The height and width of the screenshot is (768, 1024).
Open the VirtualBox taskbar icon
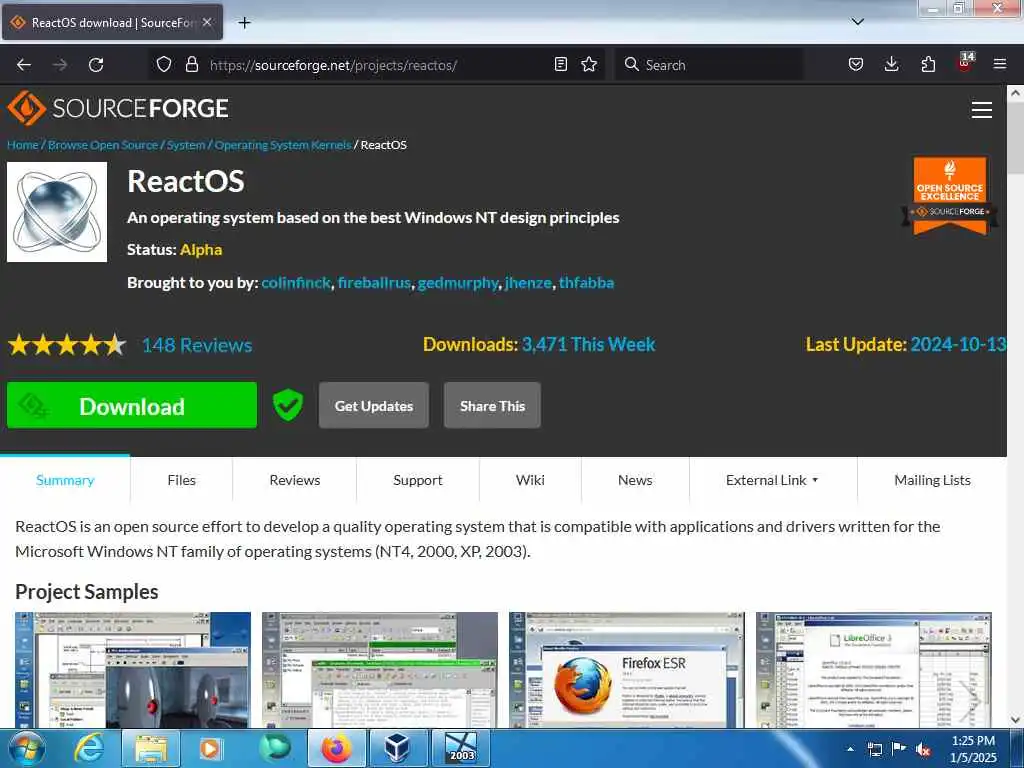click(x=398, y=748)
